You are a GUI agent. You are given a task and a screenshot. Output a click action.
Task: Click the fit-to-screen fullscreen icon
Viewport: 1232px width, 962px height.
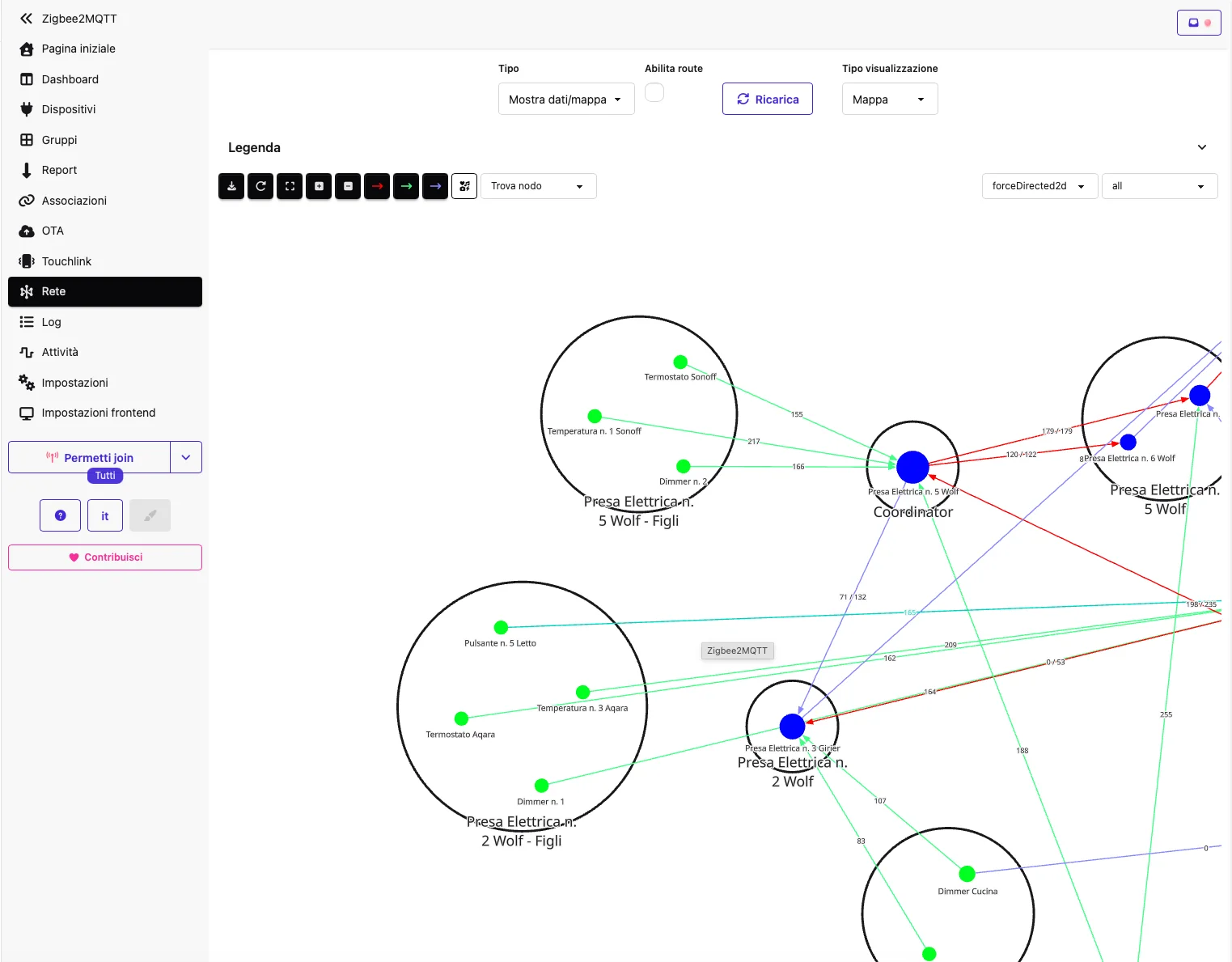coord(290,186)
